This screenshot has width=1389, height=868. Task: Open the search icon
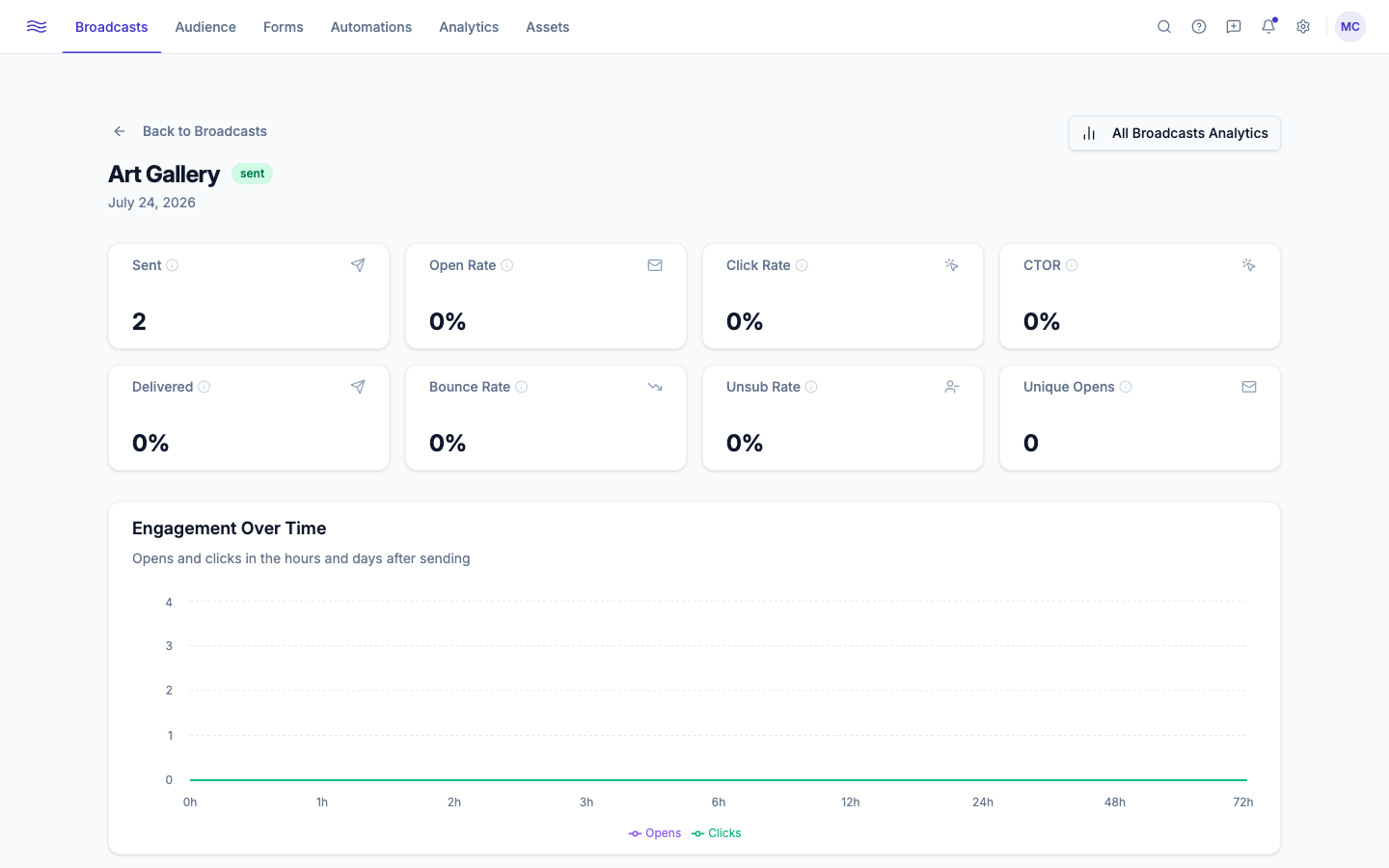point(1164,27)
